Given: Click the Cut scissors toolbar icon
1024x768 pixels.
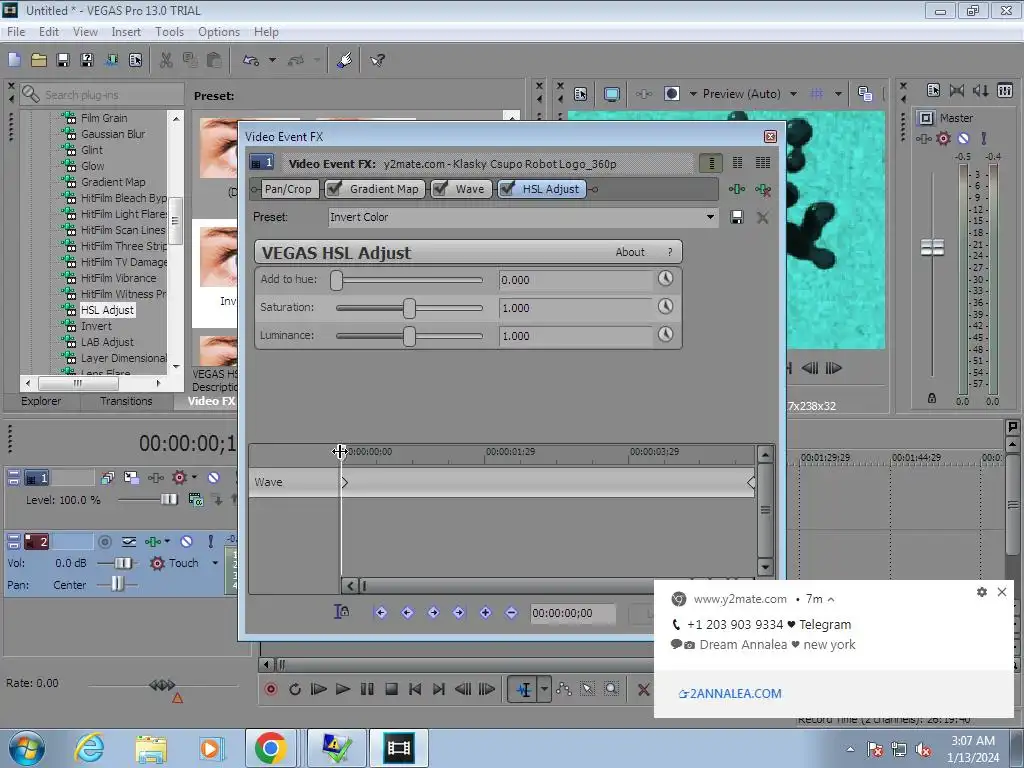Looking at the screenshot, I should tap(167, 60).
